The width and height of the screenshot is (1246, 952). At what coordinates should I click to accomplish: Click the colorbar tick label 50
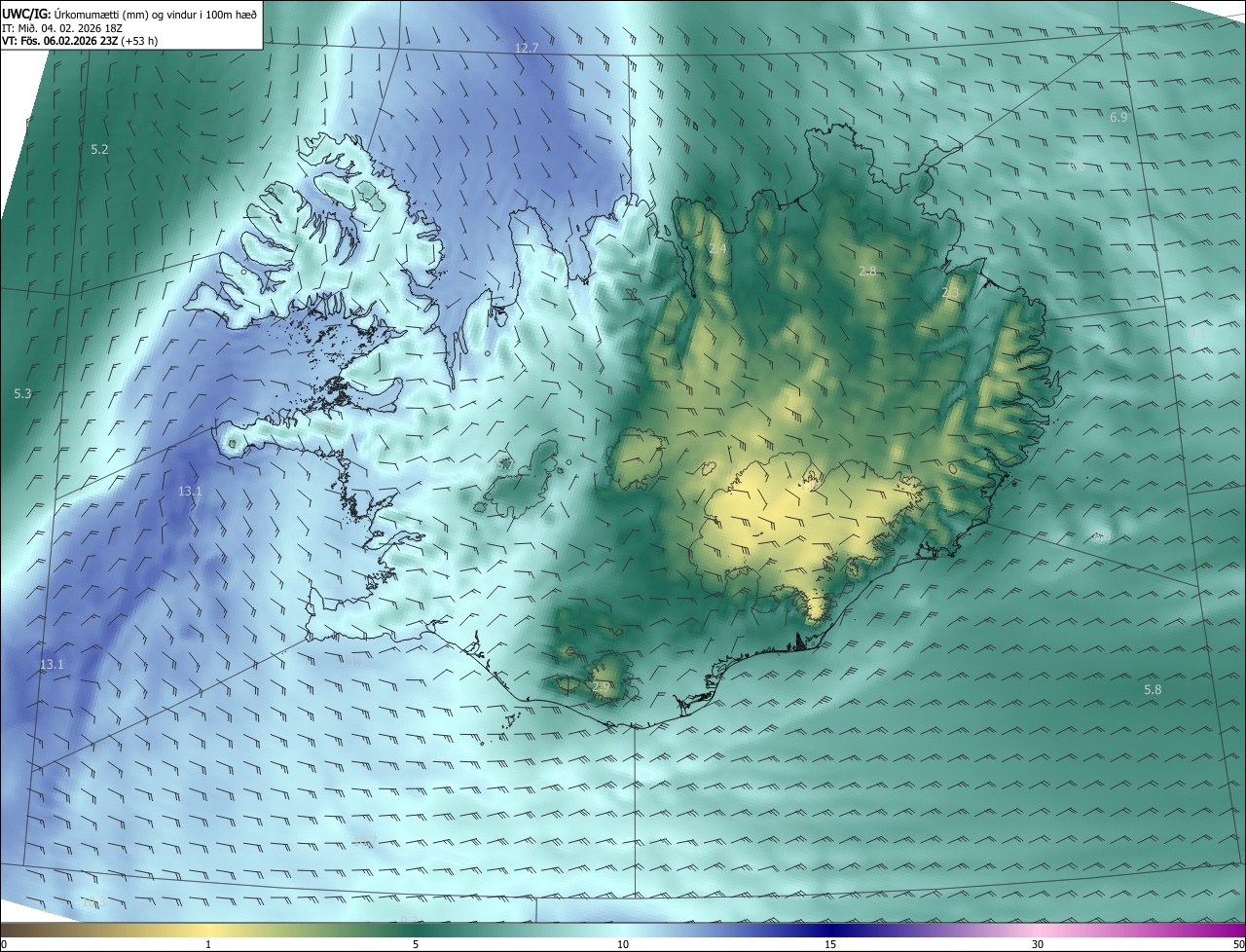1238,944
